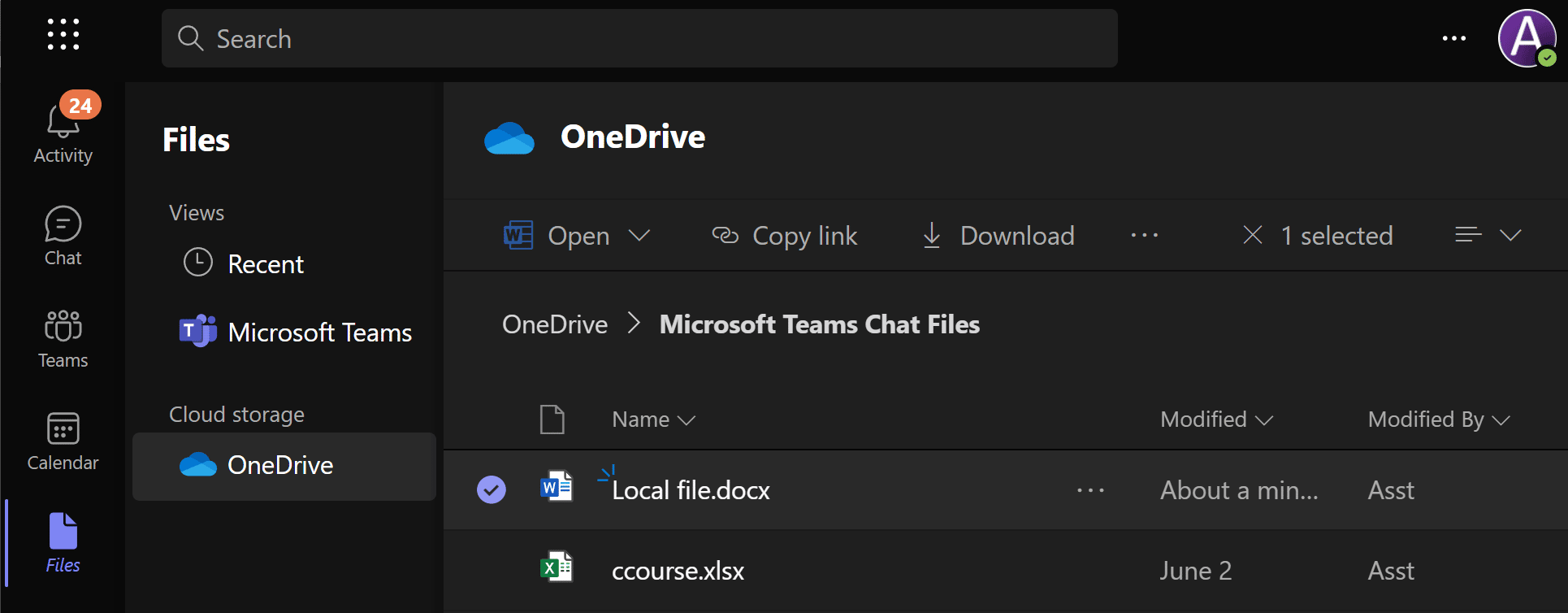Open the Teams section icon
Image resolution: width=1568 pixels, height=613 pixels.
[x=63, y=338]
